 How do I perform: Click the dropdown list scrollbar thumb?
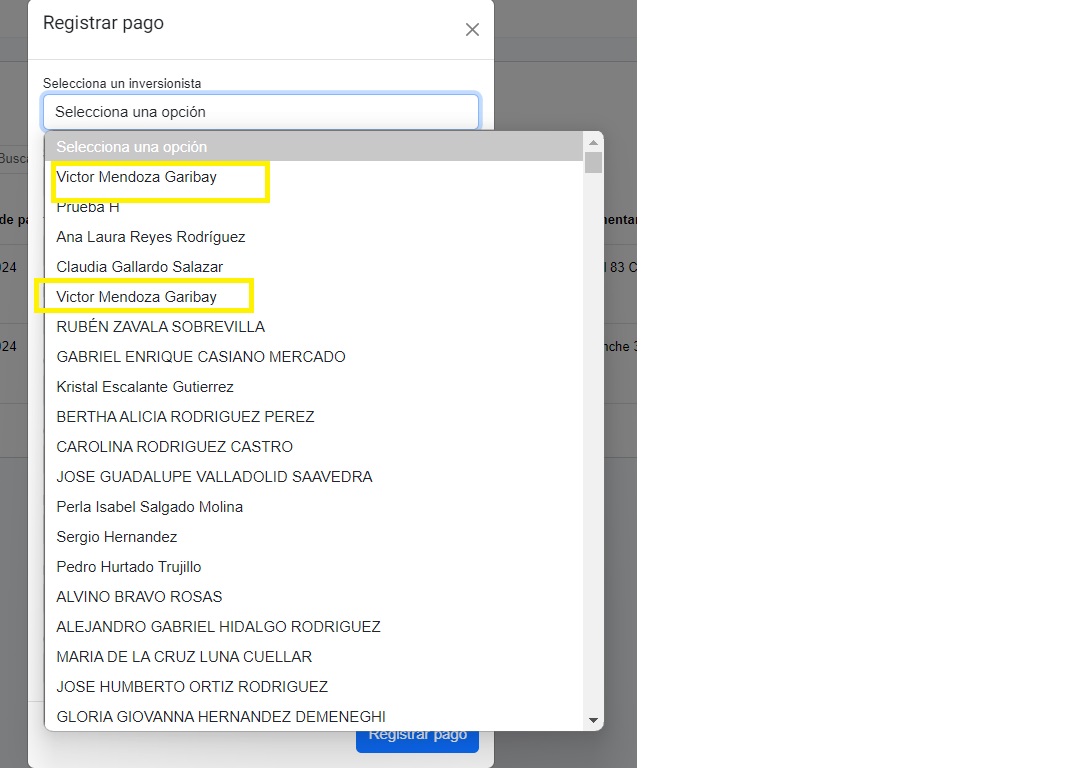[593, 163]
